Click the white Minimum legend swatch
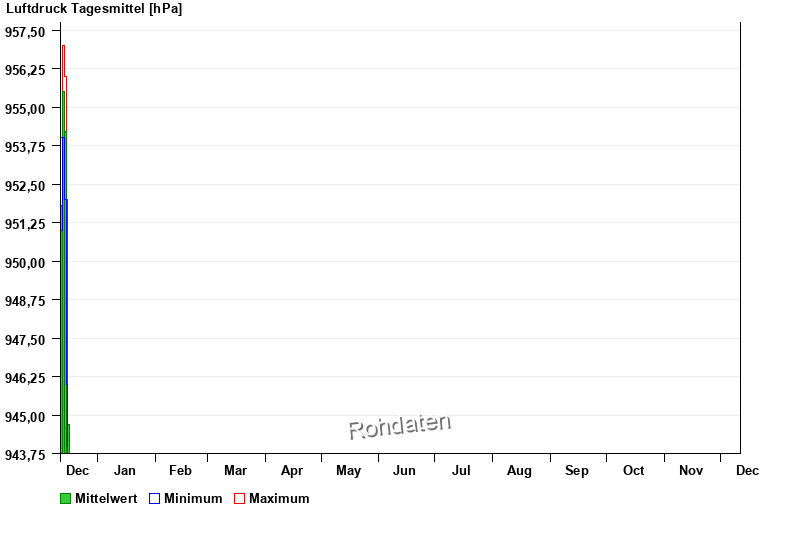Screen dimensions: 800x550 155,499
